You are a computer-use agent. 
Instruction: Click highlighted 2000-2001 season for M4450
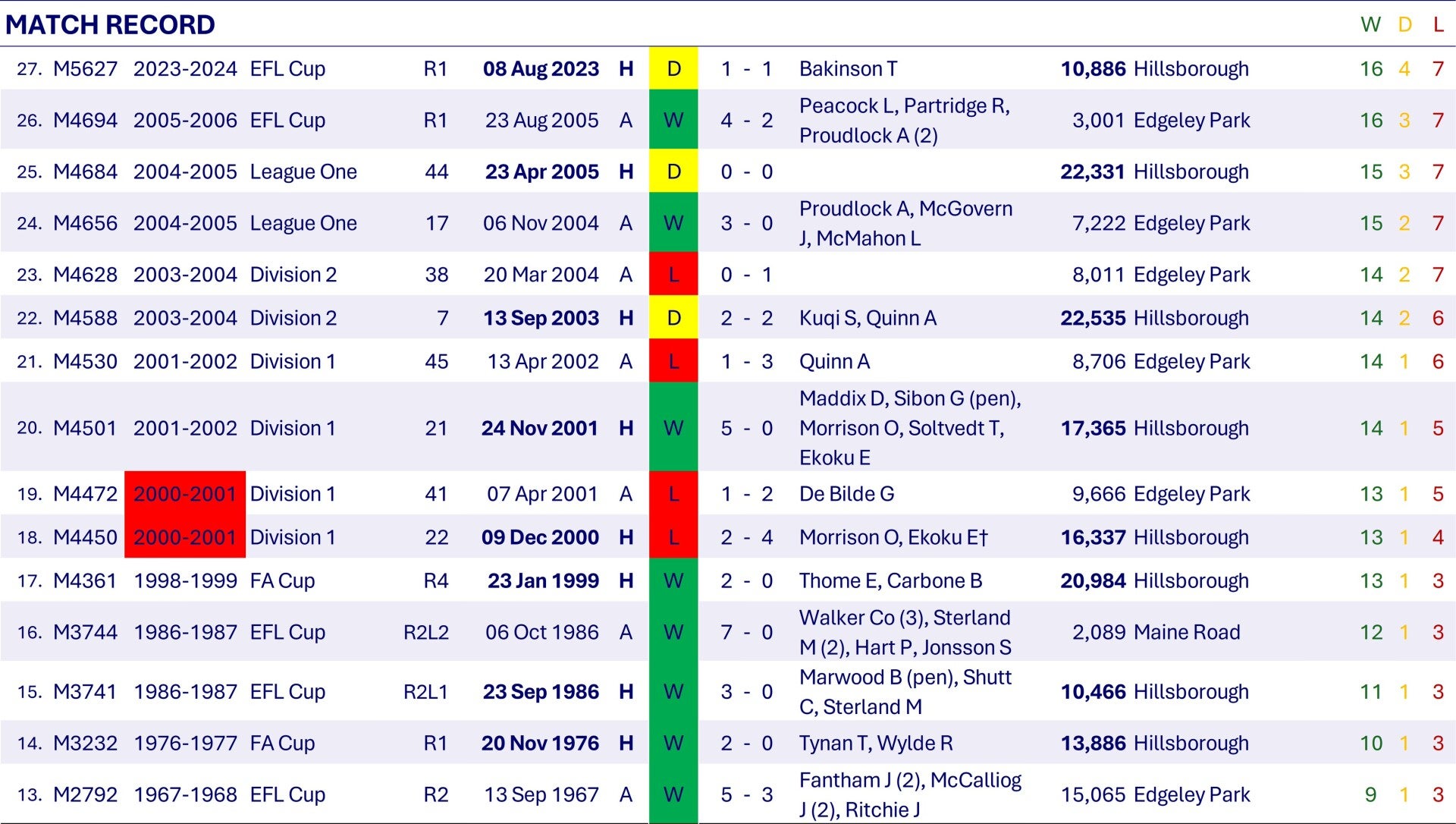click(185, 537)
